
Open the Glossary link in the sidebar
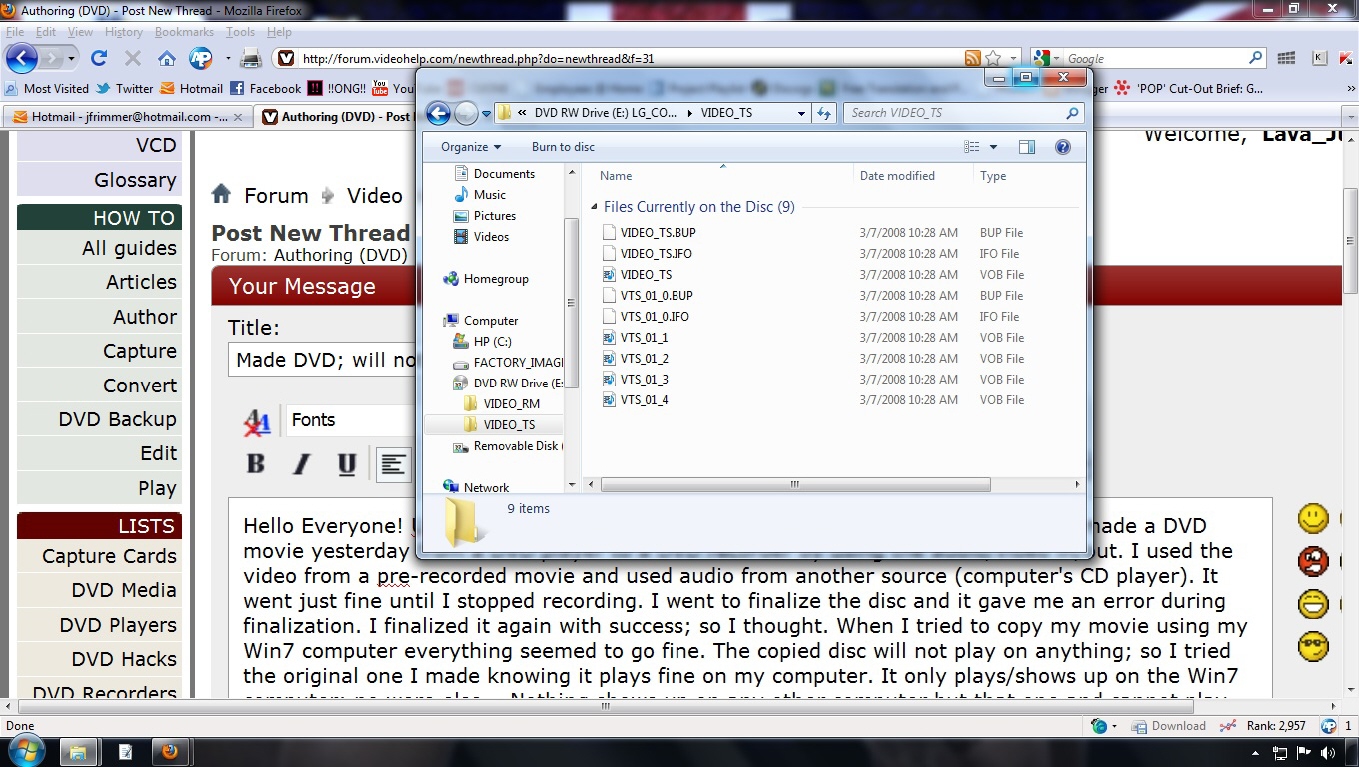136,180
